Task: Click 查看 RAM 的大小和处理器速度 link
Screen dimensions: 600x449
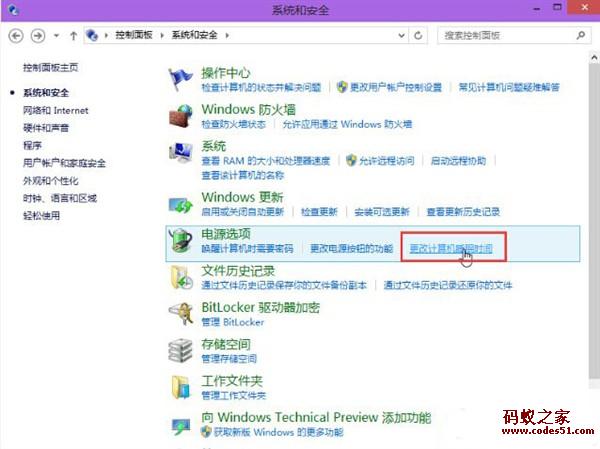Action: click(266, 161)
